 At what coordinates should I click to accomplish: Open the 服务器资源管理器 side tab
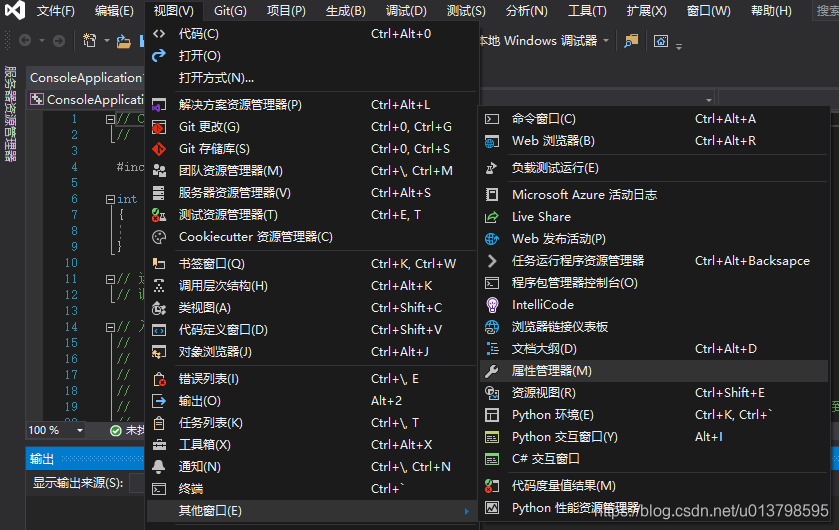pyautogui.click(x=10, y=114)
